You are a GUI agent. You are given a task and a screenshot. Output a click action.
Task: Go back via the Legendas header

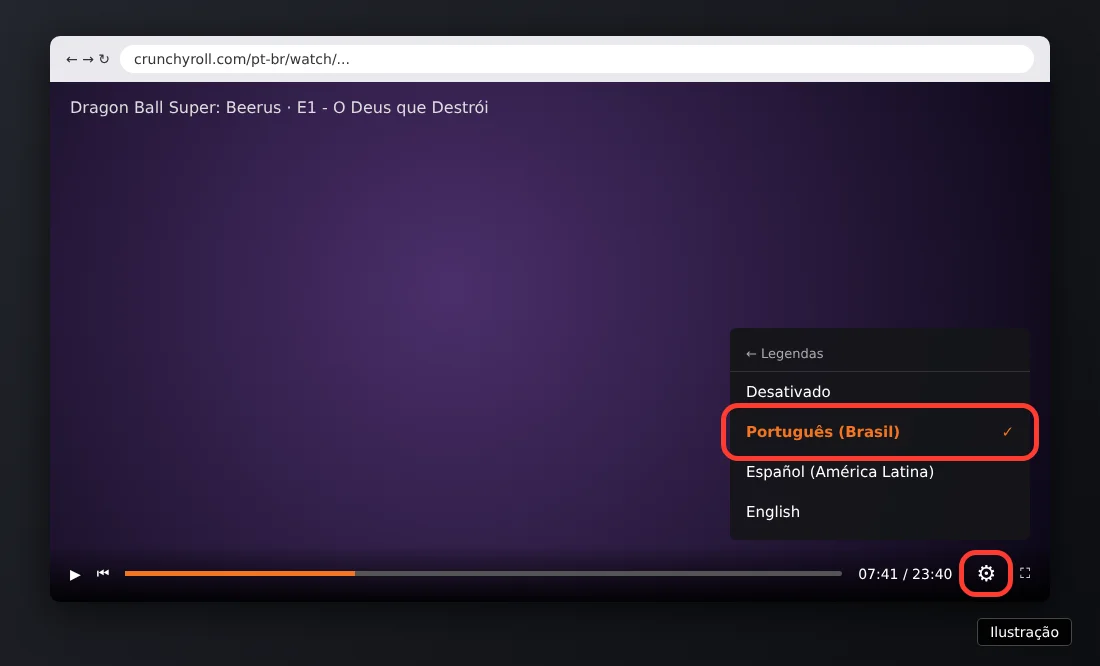pos(784,354)
